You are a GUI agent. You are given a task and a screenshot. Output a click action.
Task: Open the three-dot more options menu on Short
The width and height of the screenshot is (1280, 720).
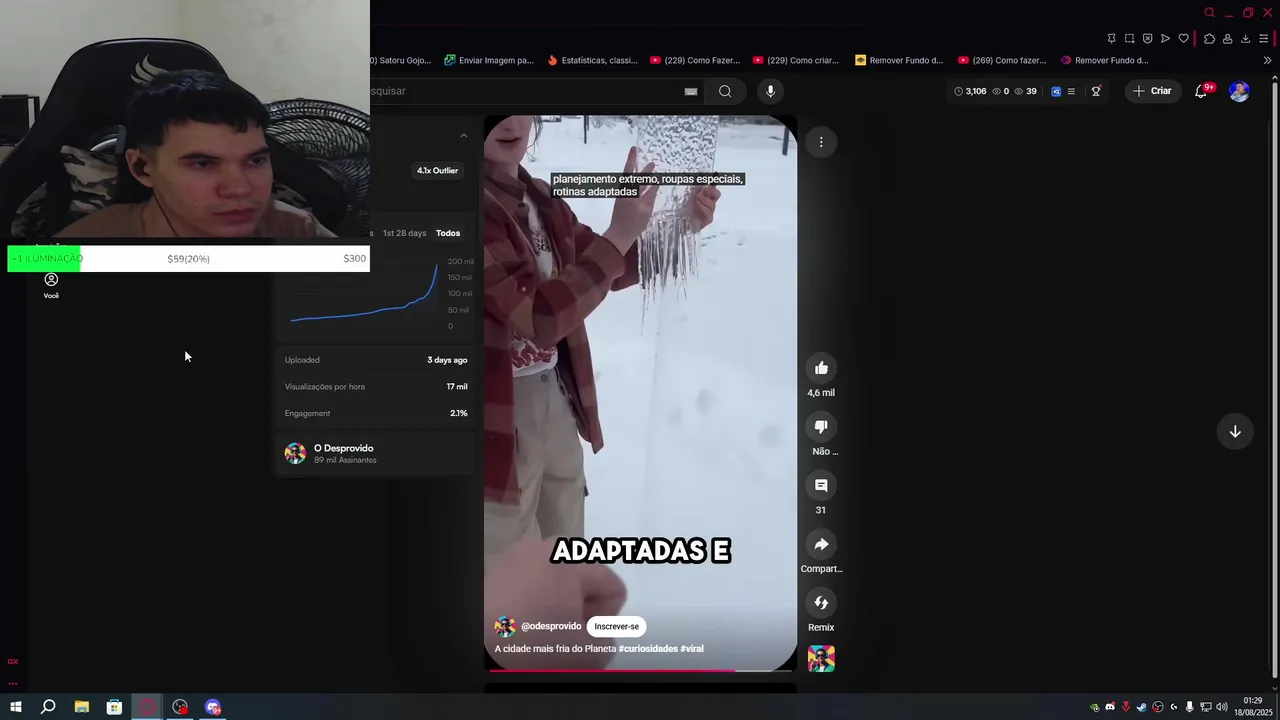click(821, 142)
